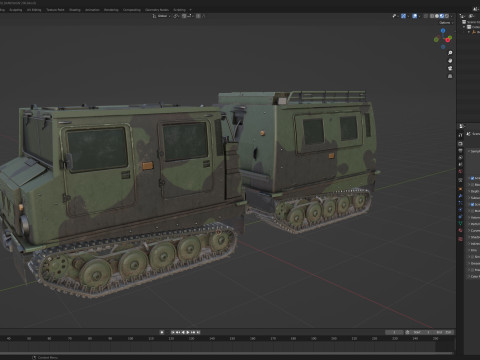This screenshot has width=480, height=360.
Task: Open the Modifiers wrench properties tab
Action: pos(460,196)
